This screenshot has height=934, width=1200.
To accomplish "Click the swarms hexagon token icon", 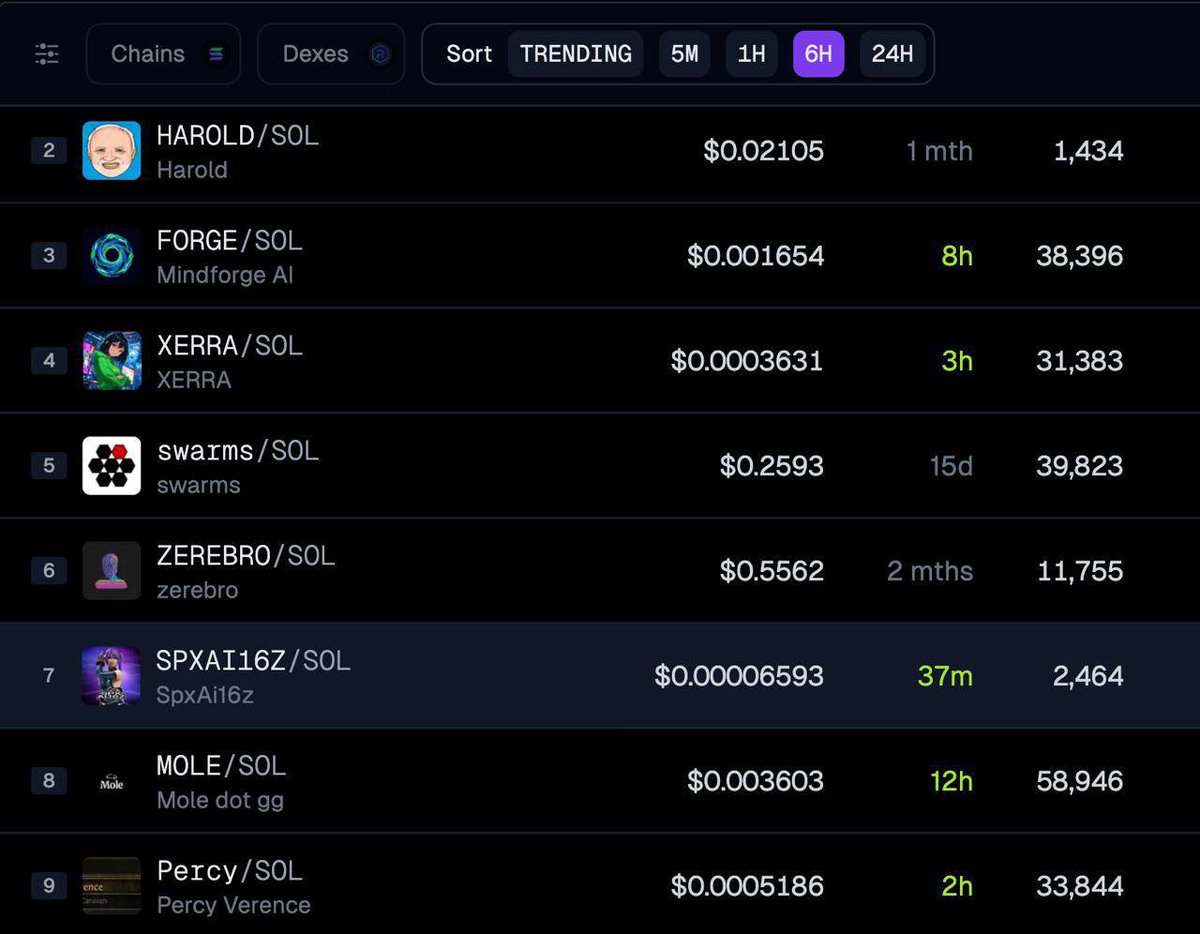I will click(111, 466).
